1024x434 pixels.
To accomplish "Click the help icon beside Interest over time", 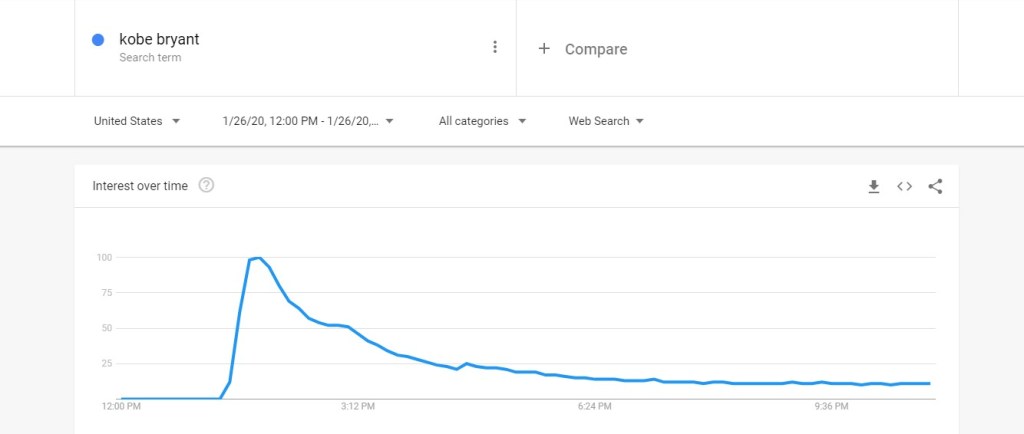I will [206, 185].
